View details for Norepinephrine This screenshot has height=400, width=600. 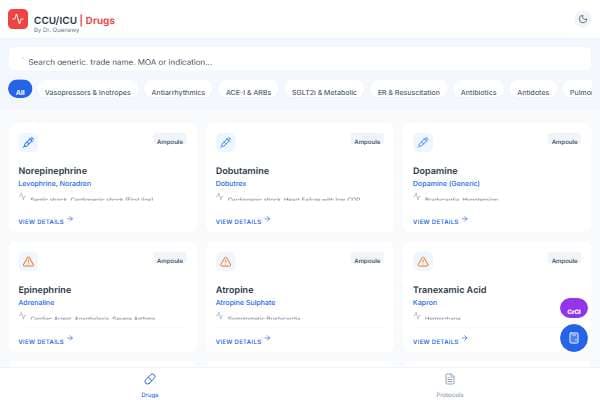pos(46,222)
